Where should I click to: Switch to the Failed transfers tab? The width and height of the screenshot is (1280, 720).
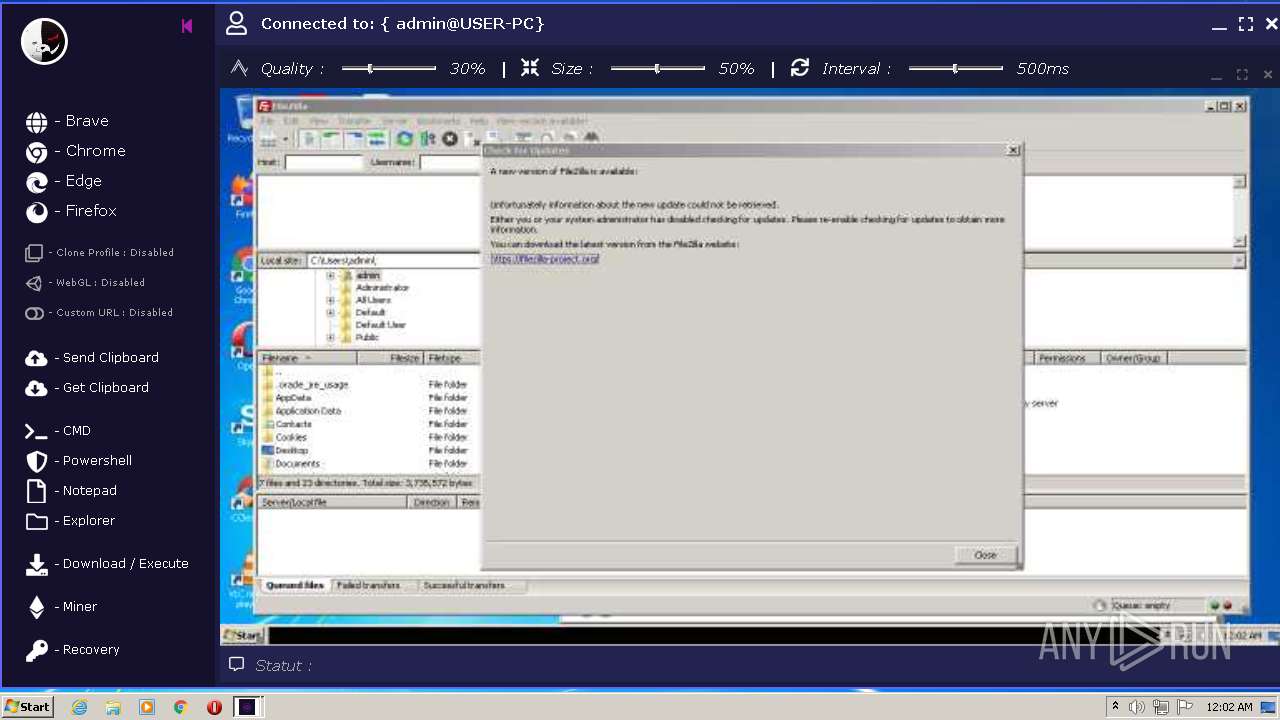[x=368, y=586]
